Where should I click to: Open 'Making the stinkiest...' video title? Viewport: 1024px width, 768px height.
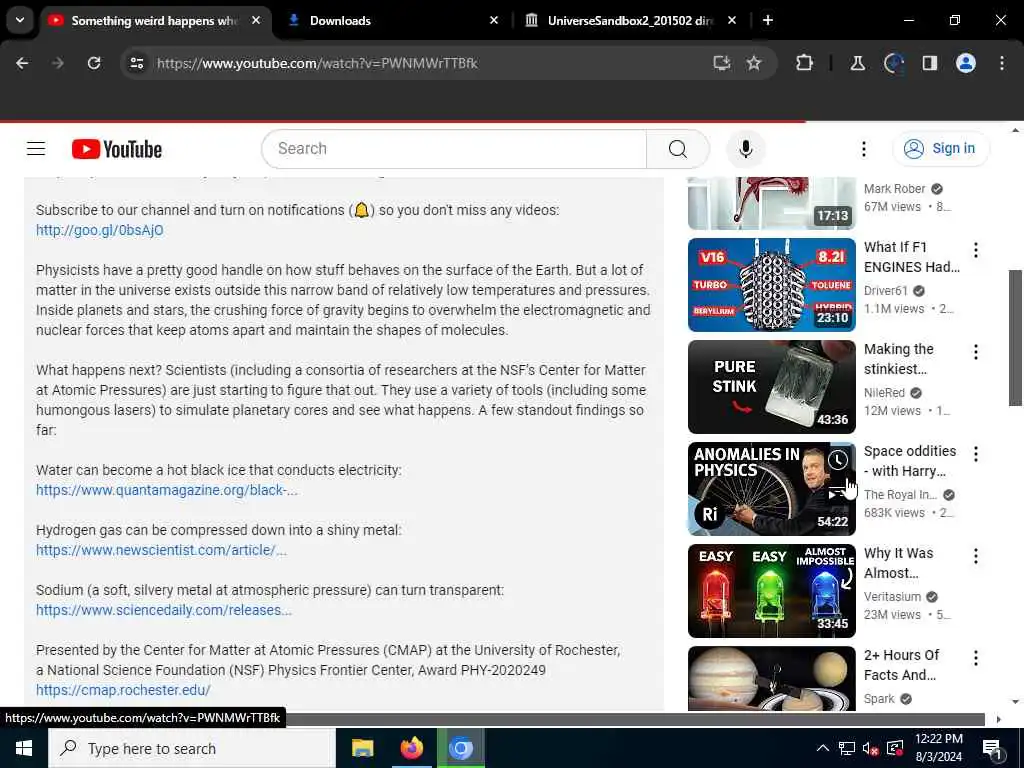point(899,359)
